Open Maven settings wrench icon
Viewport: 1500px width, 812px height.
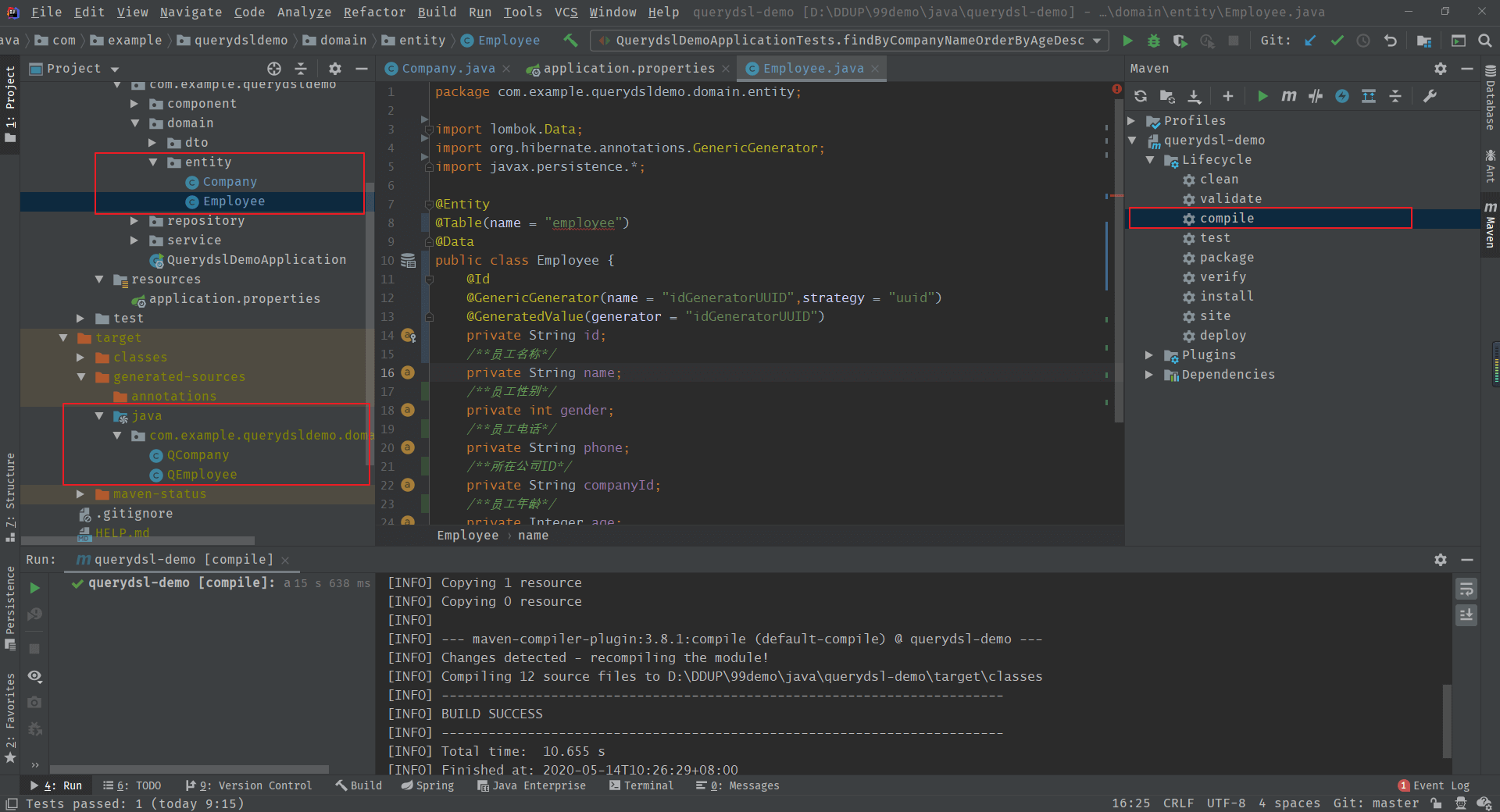[x=1430, y=96]
